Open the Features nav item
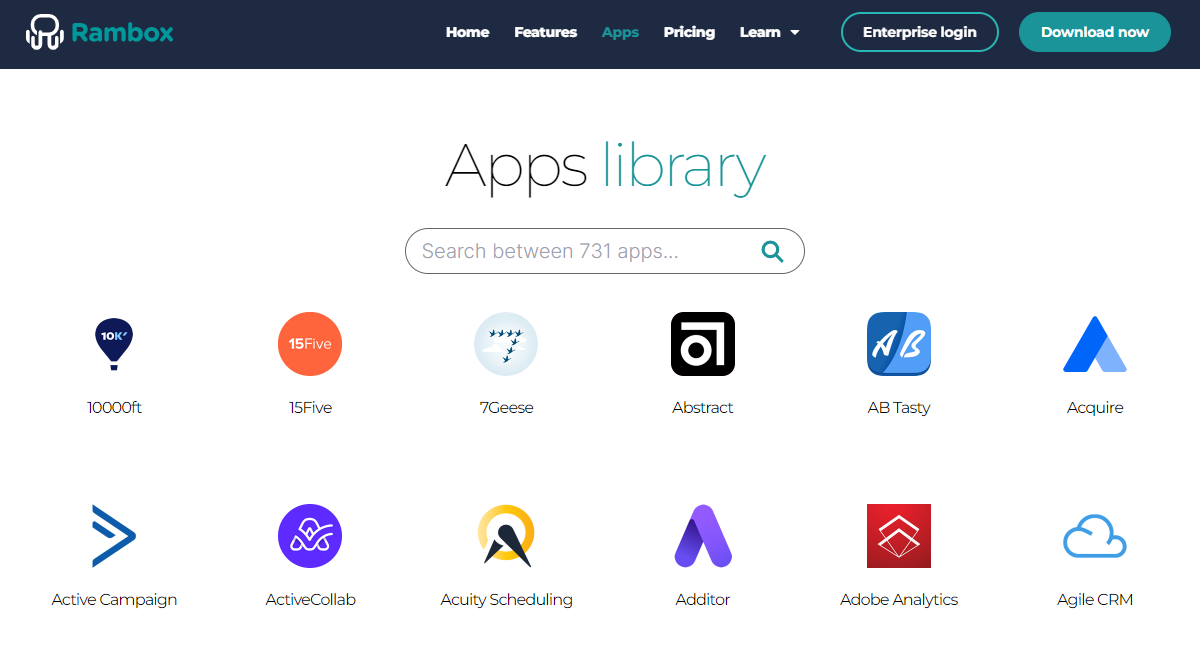 [545, 32]
